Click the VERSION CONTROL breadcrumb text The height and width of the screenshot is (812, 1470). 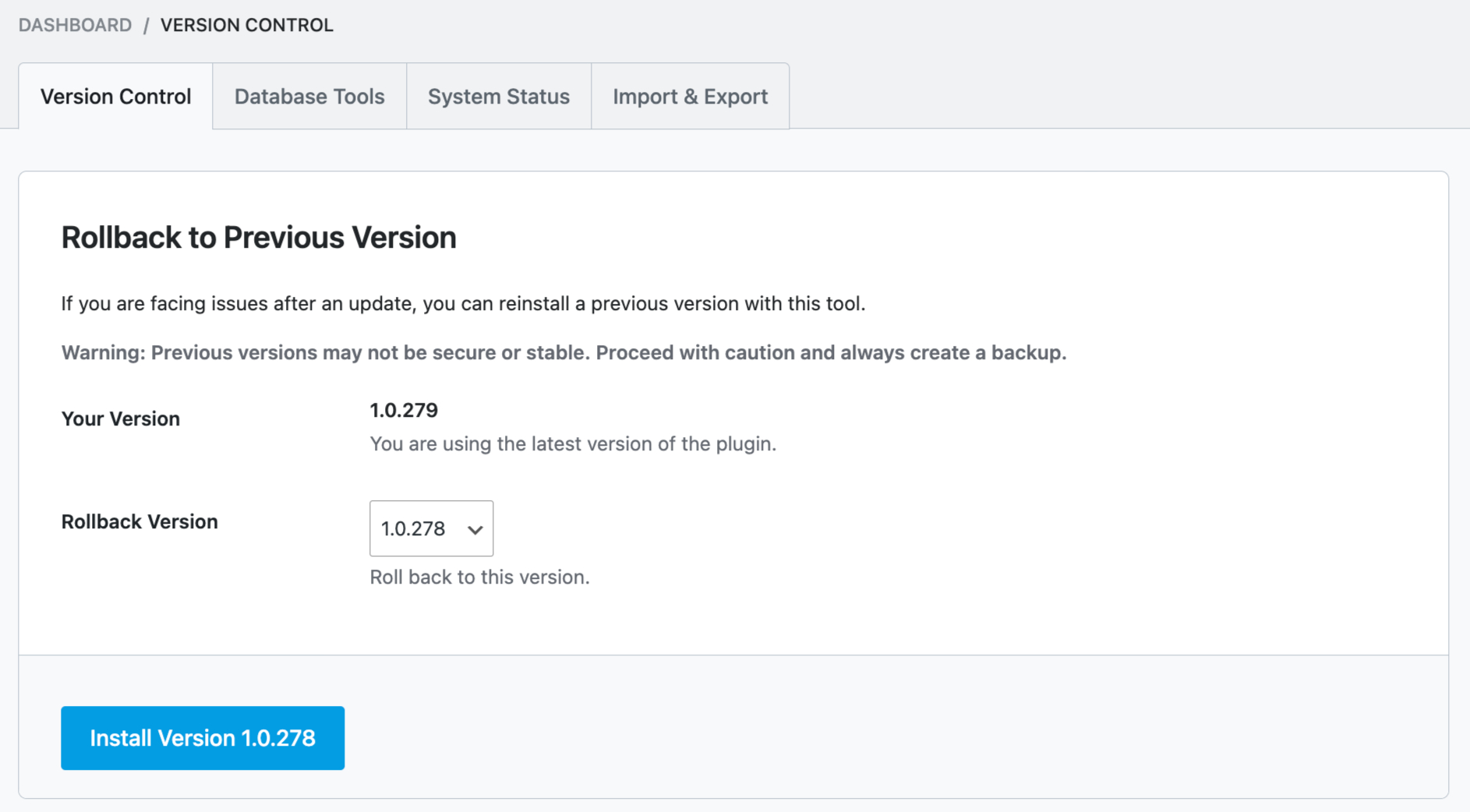coord(247,25)
